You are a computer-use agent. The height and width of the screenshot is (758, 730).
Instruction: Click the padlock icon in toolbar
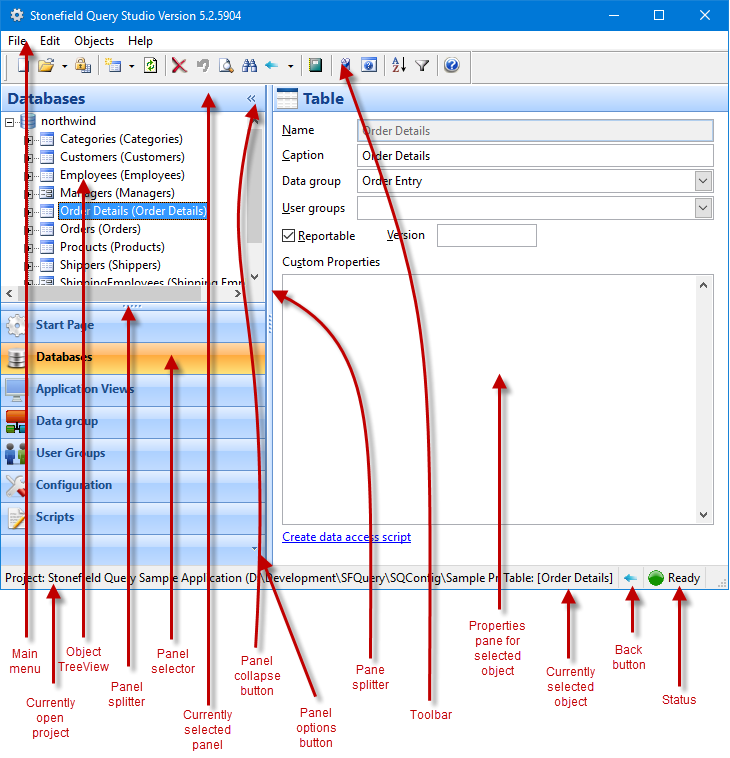tap(83, 66)
